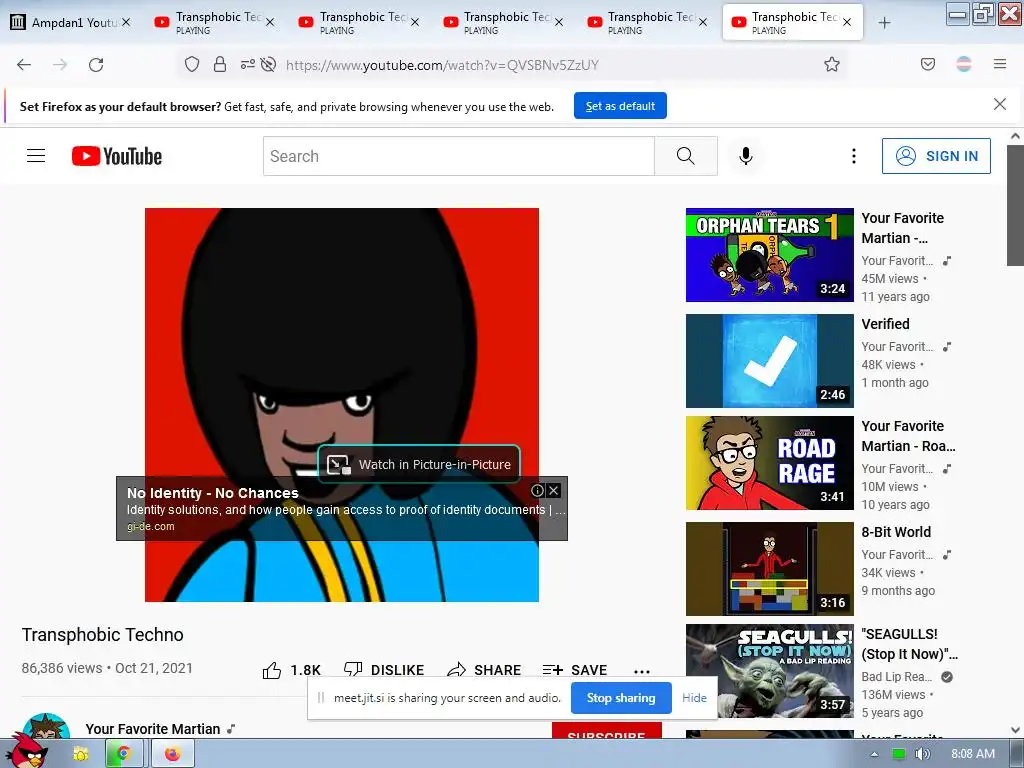The height and width of the screenshot is (768, 1024).
Task: Show hidden tray icons arrow
Action: pos(874,754)
